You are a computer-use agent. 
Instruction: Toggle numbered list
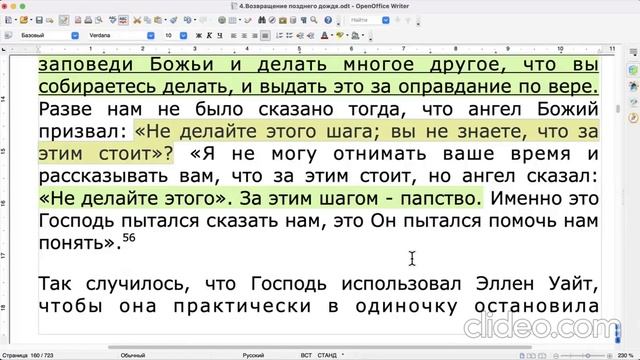pyautogui.click(x=279, y=36)
